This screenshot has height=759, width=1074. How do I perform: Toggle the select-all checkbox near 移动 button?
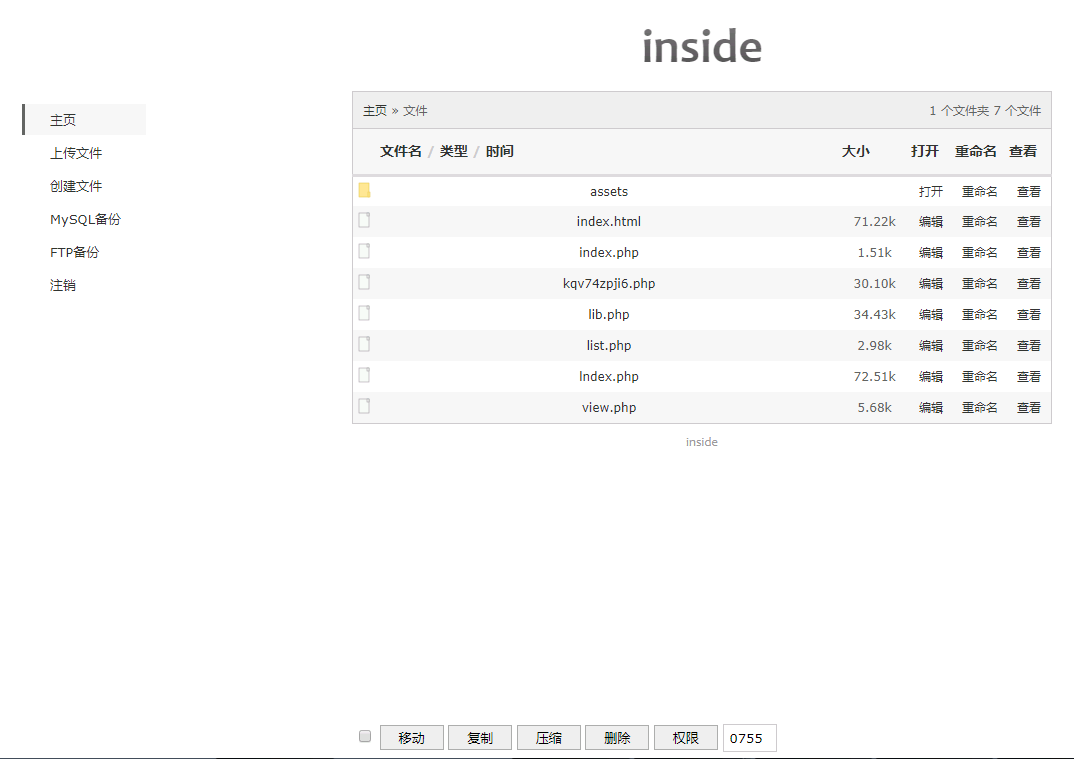[365, 736]
